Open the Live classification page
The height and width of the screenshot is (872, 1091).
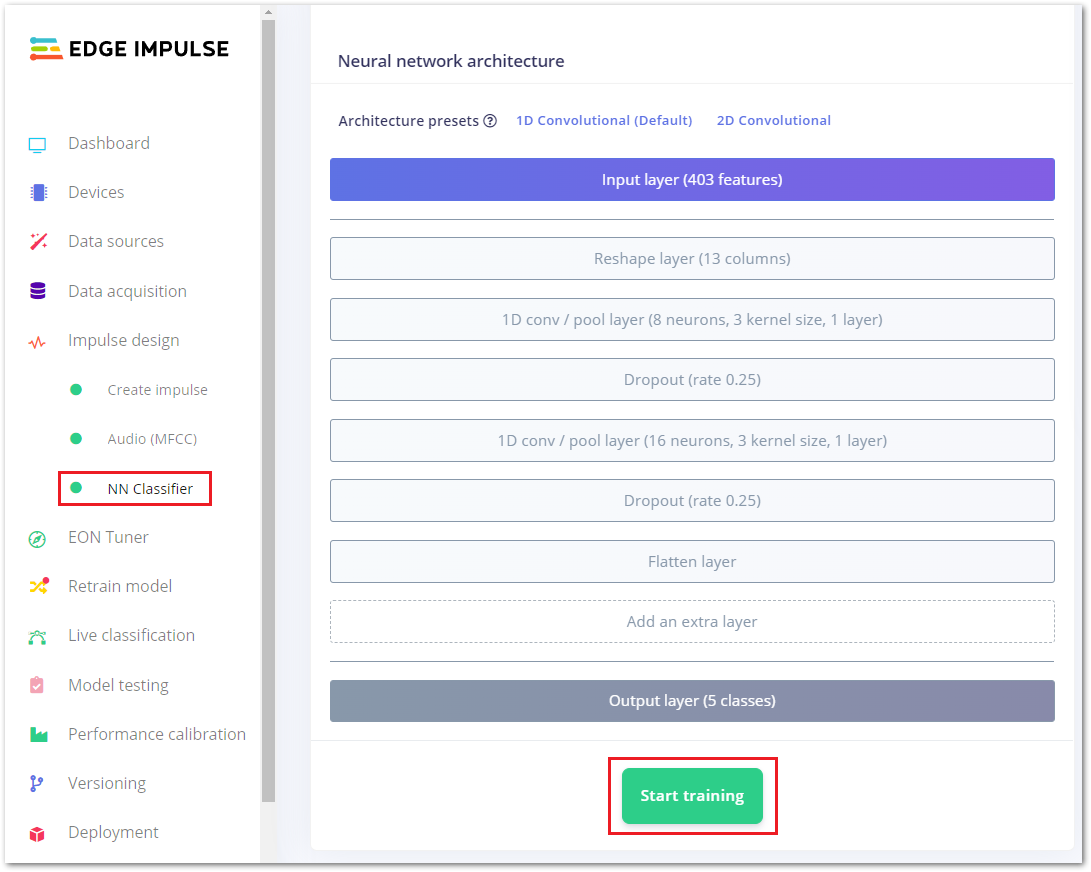(x=131, y=635)
